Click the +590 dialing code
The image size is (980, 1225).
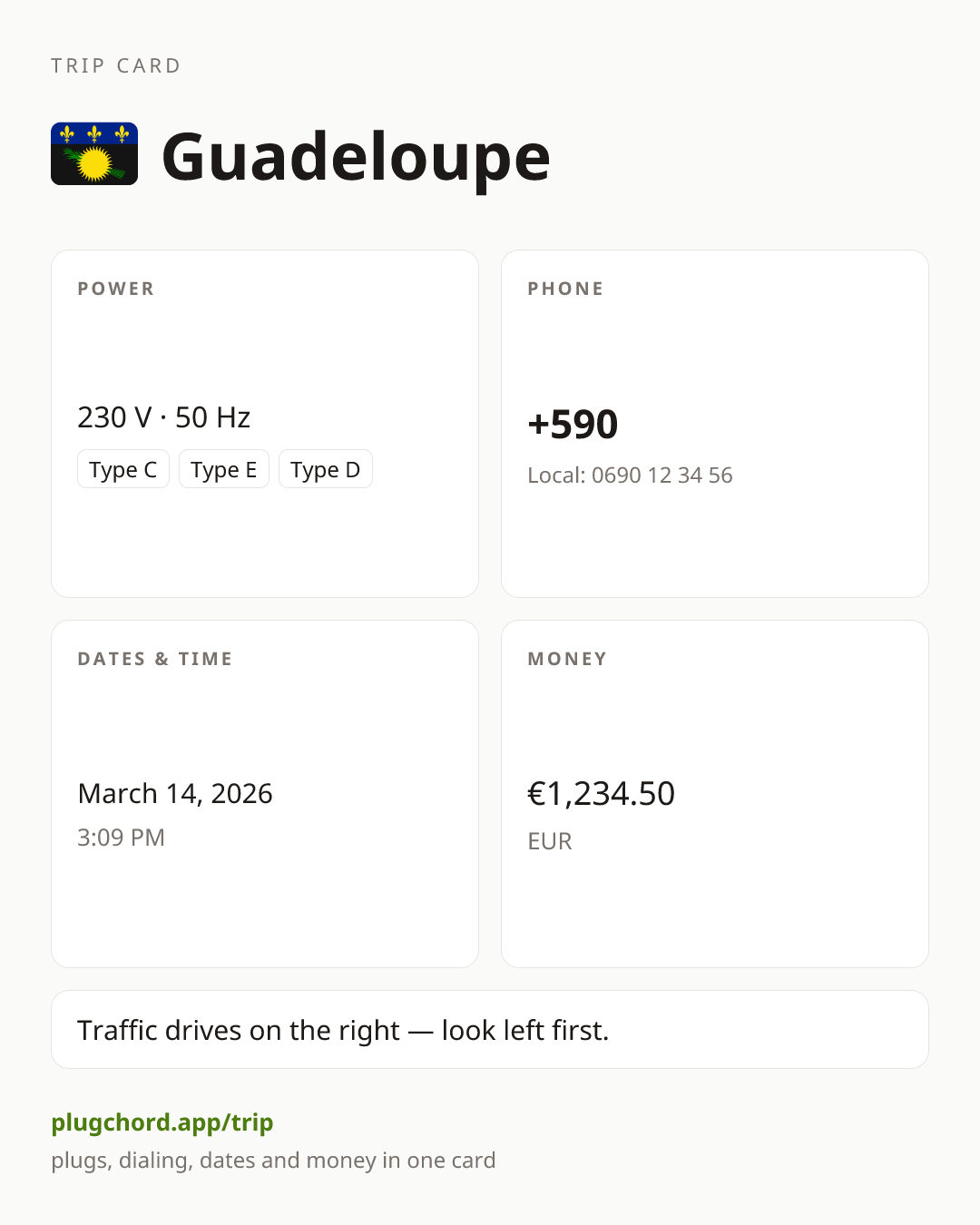point(573,425)
